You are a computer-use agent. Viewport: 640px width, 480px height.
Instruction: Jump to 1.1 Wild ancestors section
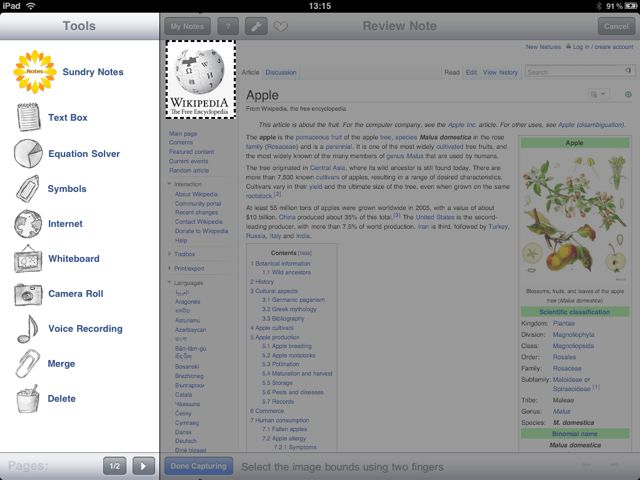tap(287, 272)
